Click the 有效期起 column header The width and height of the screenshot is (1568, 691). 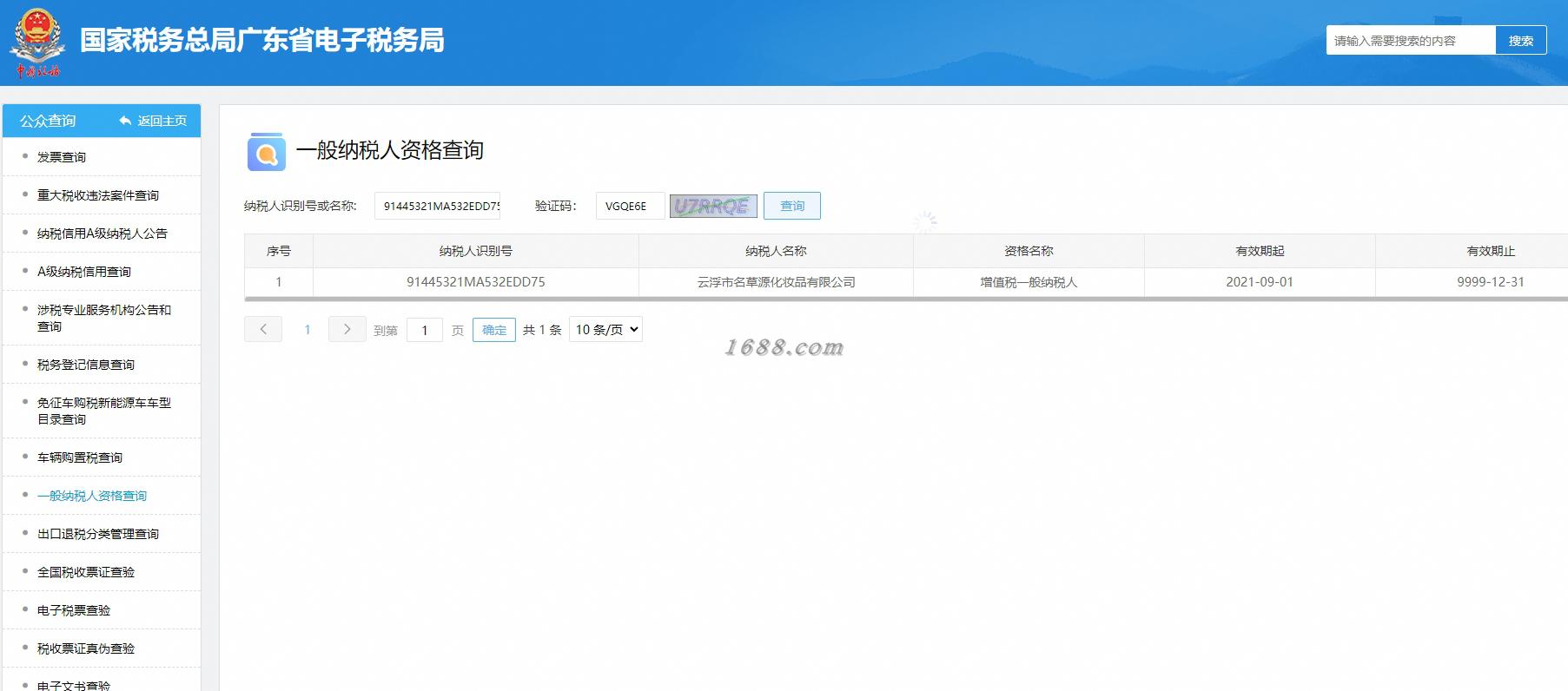tap(1260, 251)
